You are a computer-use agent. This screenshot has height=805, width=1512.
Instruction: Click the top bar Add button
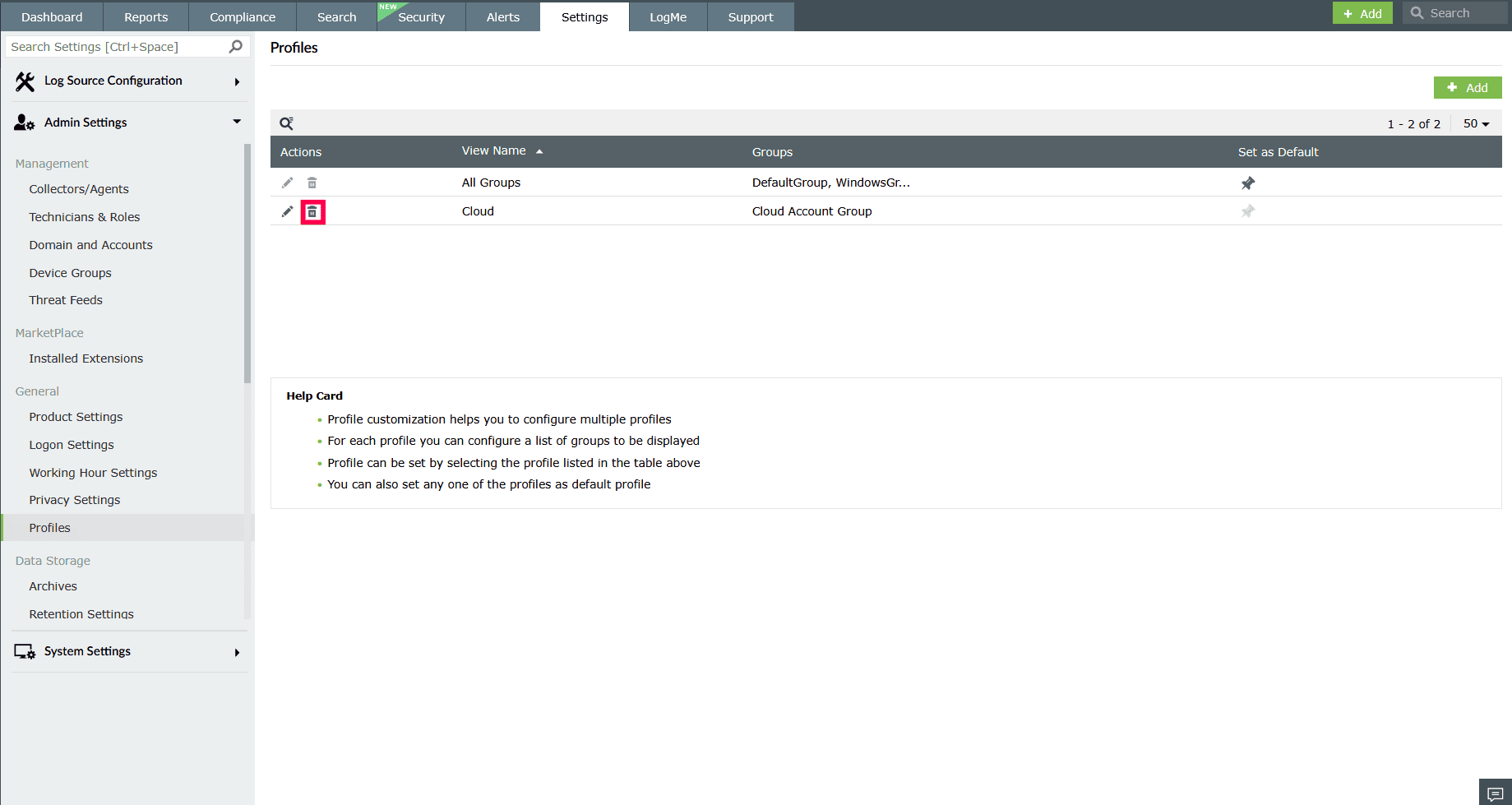[x=1362, y=13]
